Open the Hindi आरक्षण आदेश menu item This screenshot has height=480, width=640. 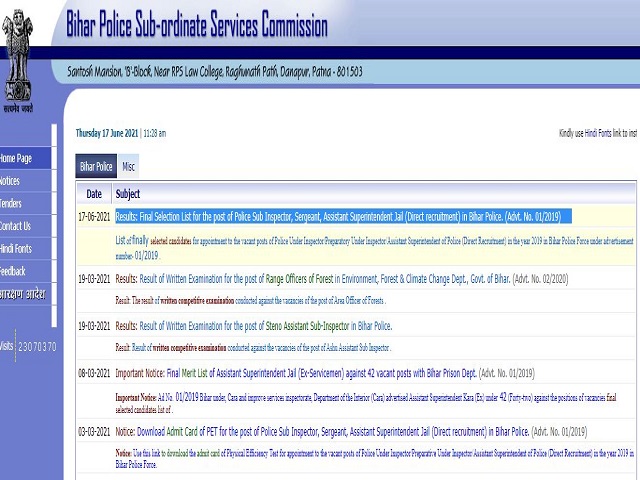(x=25, y=294)
